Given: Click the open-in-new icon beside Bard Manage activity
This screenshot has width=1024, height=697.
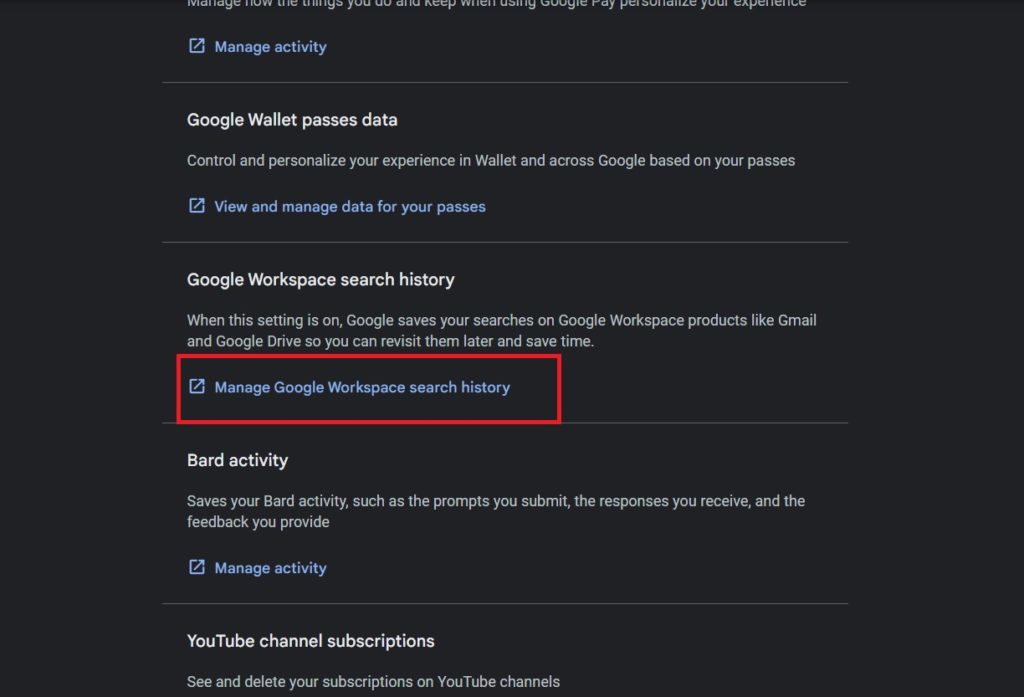Looking at the screenshot, I should pyautogui.click(x=197, y=567).
